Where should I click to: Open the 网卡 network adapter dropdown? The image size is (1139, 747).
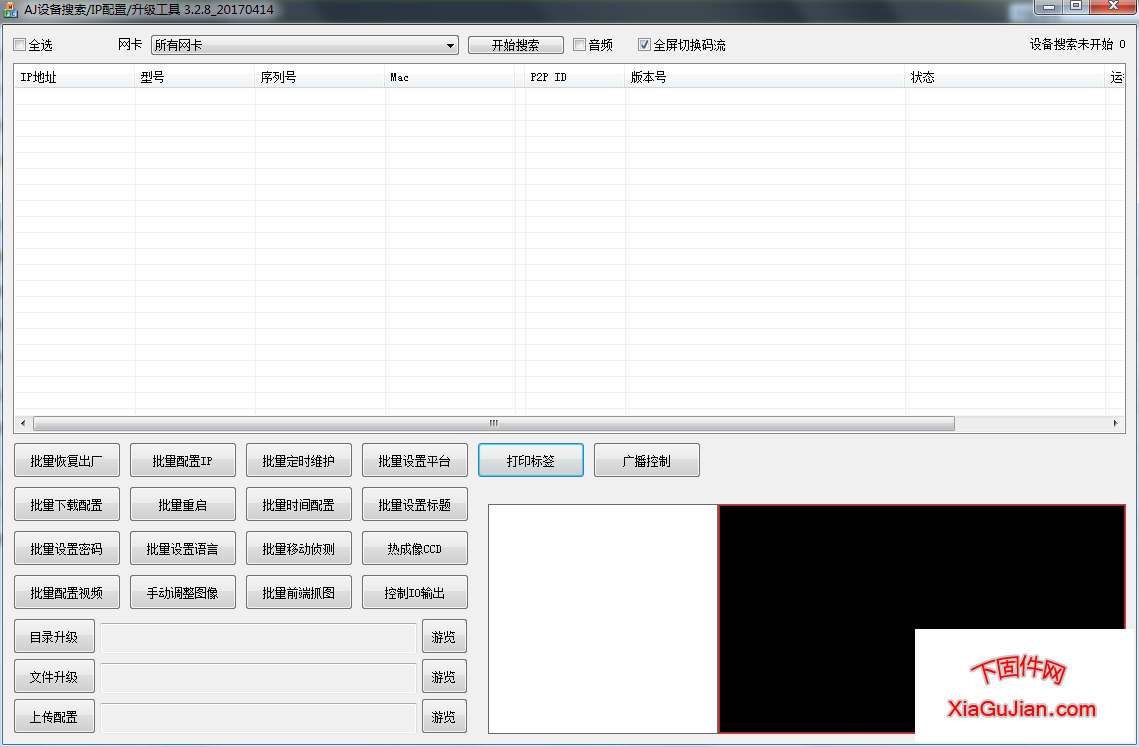304,45
